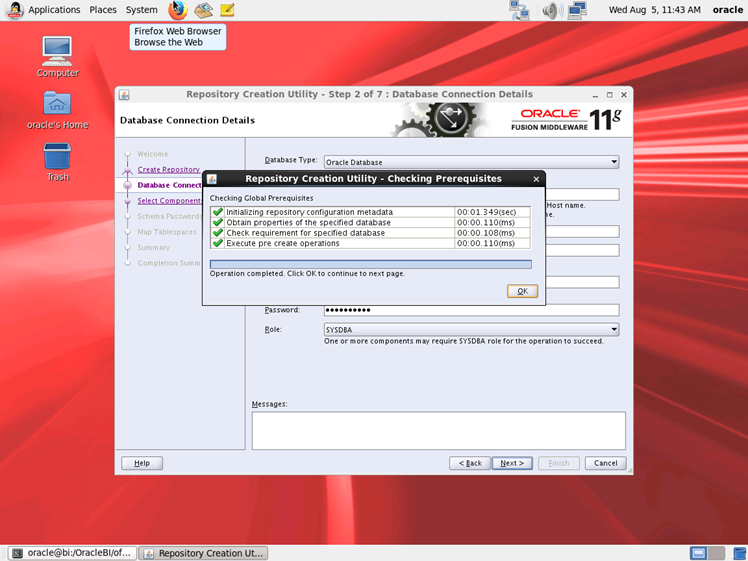Click the 00:01.349(sec) time cell
748x561 pixels.
[x=492, y=212]
